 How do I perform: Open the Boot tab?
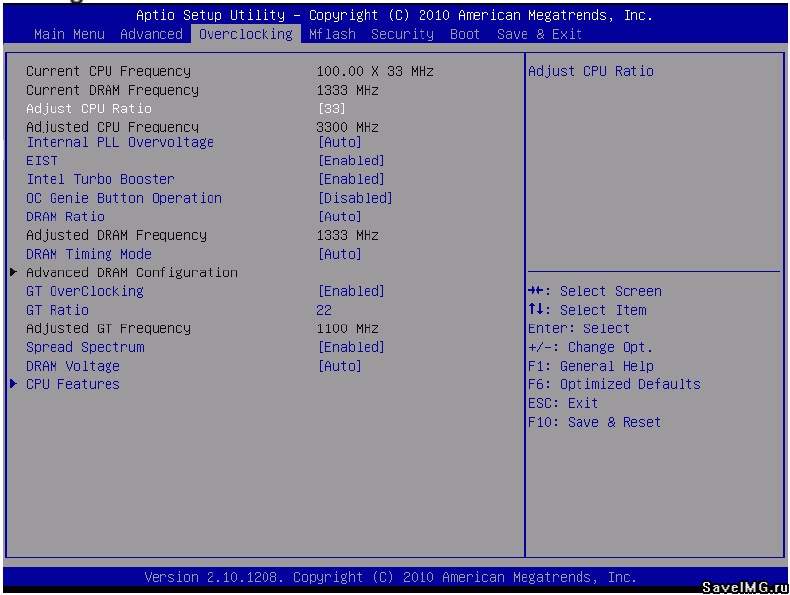coord(465,34)
